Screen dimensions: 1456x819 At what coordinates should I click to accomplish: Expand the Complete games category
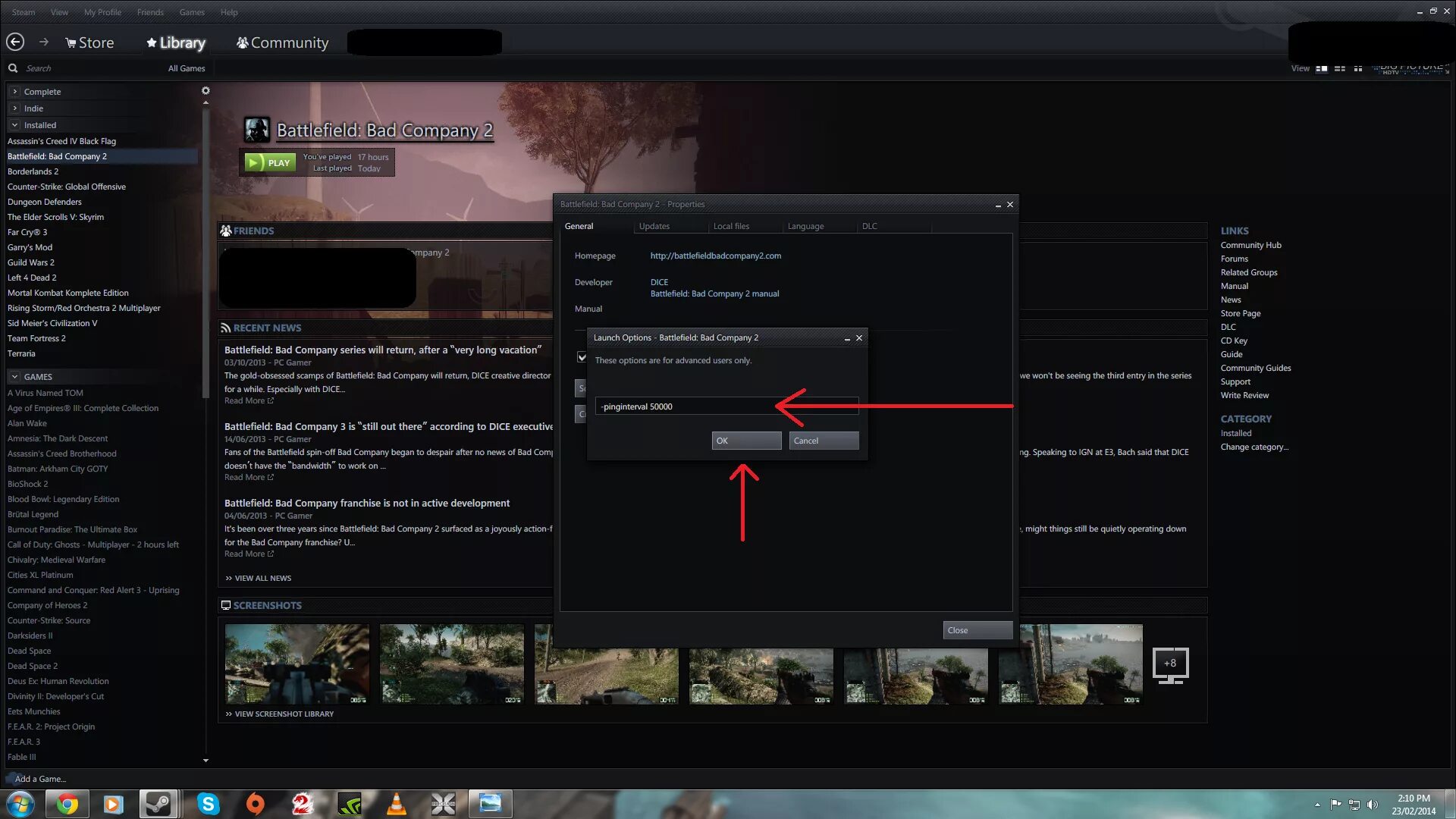14,91
